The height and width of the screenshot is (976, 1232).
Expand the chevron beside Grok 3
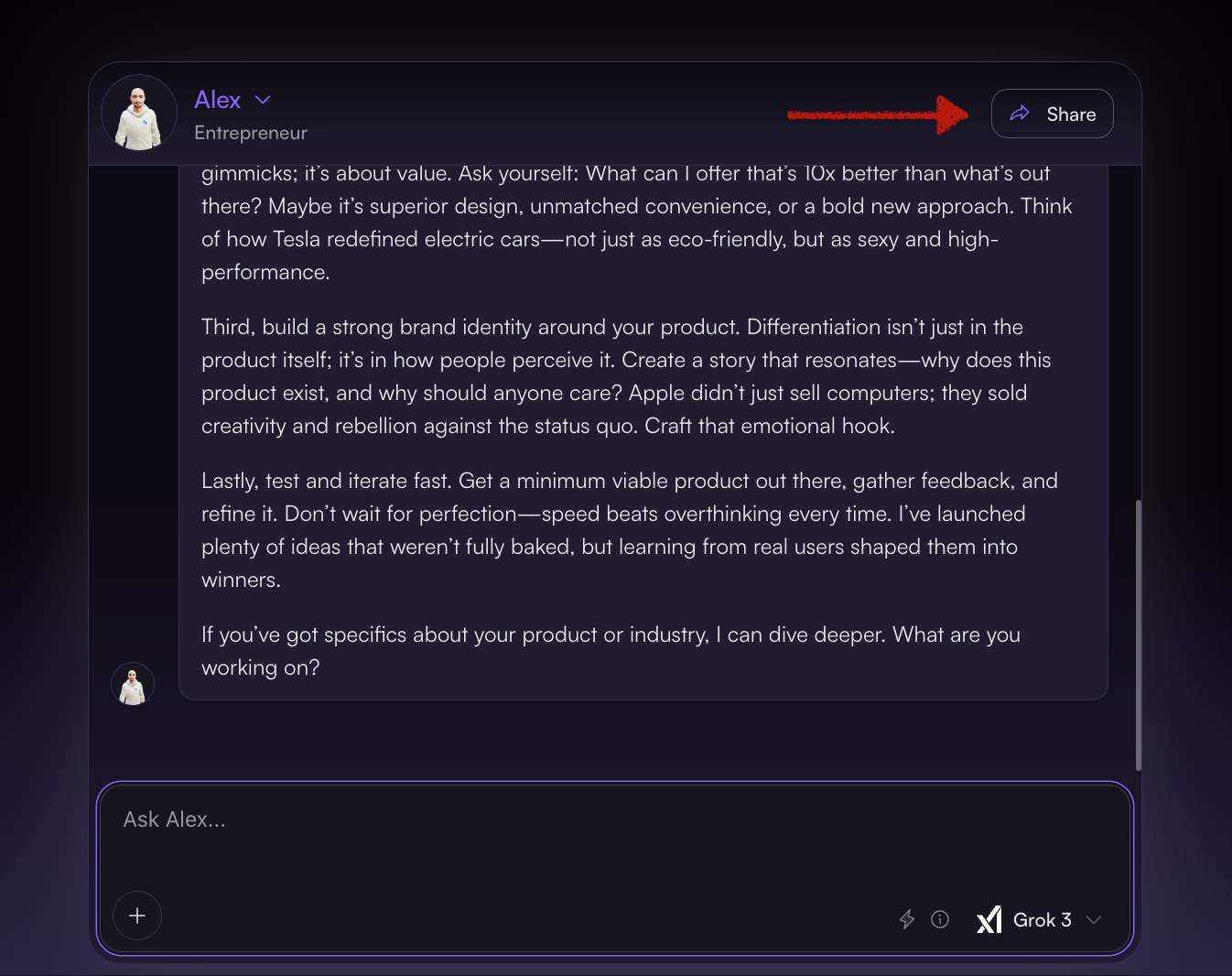coord(1094,920)
